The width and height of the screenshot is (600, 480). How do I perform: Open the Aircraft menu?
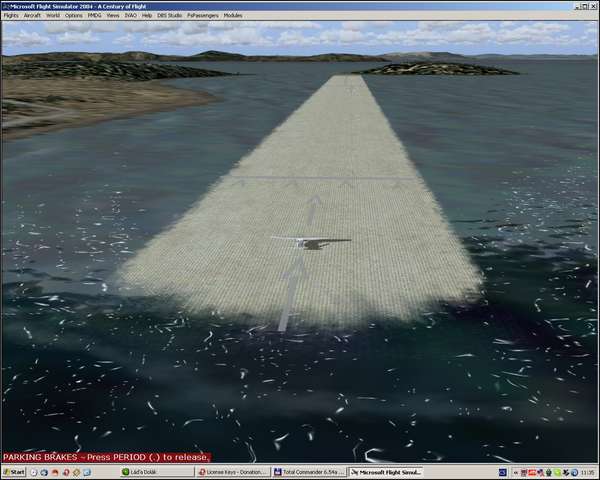(x=32, y=15)
